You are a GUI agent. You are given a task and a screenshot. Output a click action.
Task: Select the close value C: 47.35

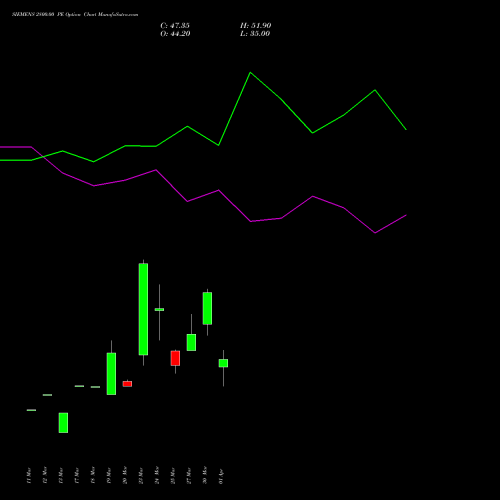[x=175, y=26]
